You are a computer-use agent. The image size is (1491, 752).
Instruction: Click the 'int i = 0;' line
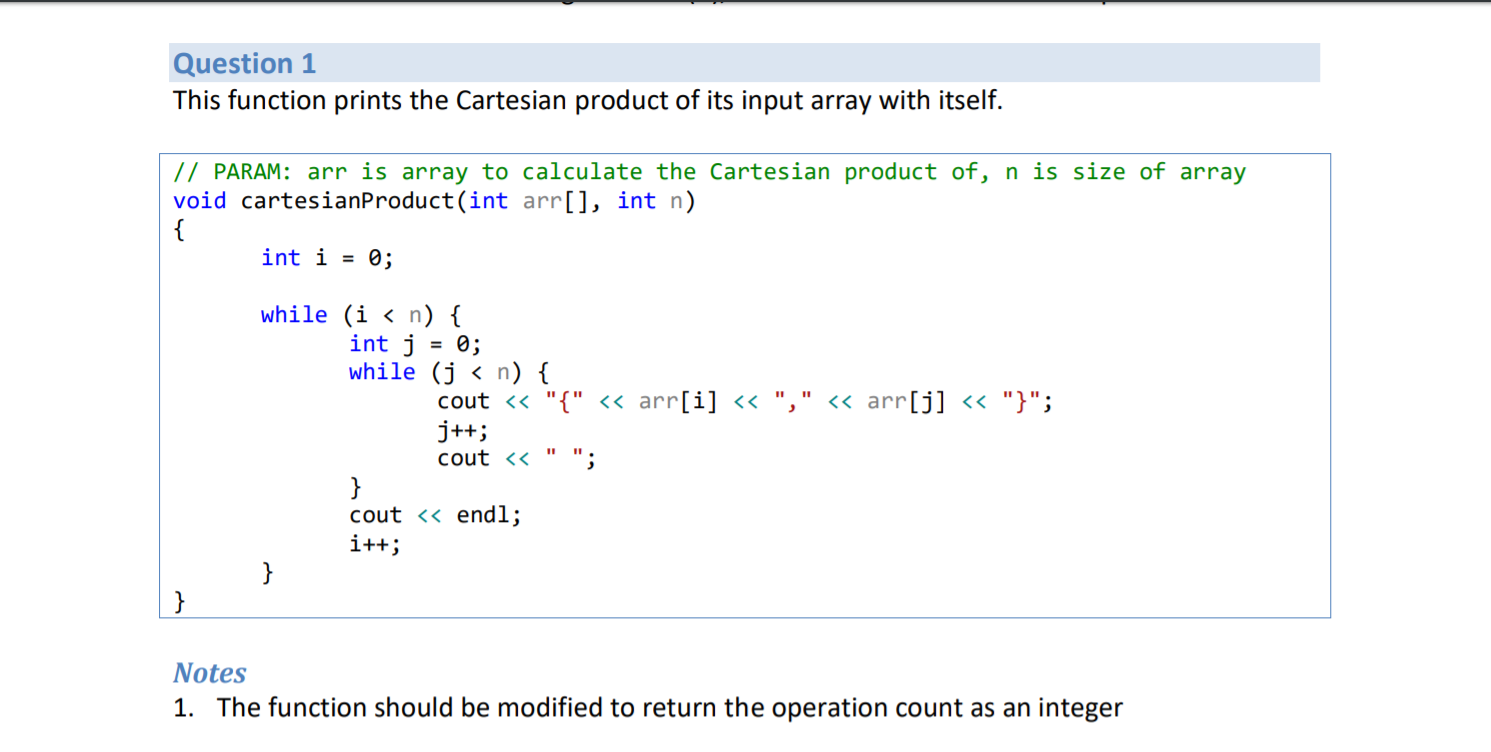(x=327, y=258)
